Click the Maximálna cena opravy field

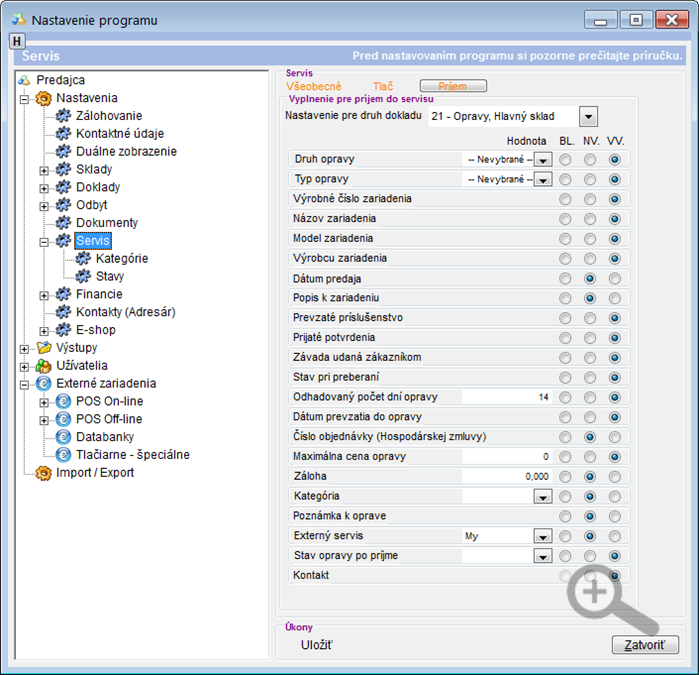pos(507,457)
